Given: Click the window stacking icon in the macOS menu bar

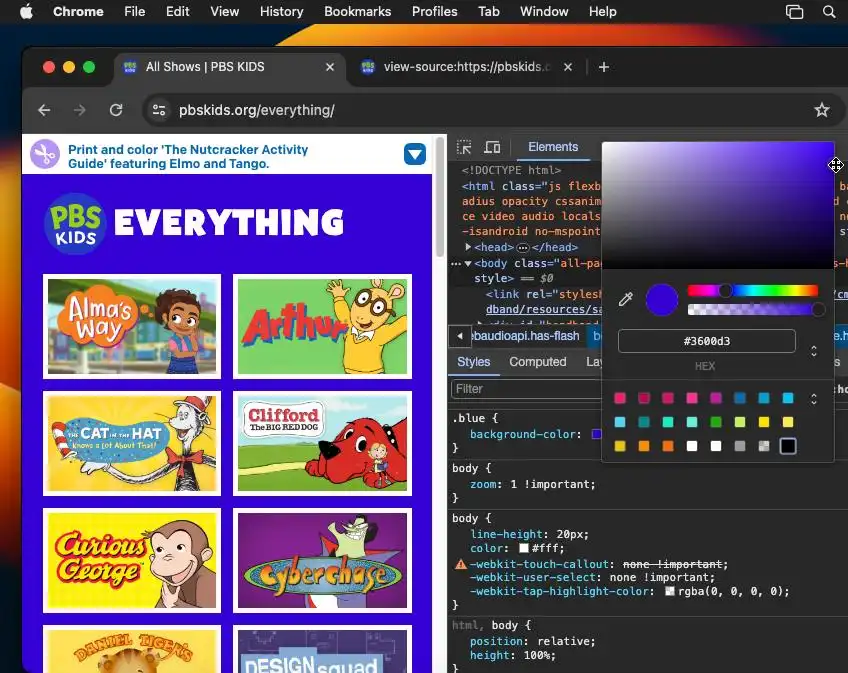Looking at the screenshot, I should (794, 11).
